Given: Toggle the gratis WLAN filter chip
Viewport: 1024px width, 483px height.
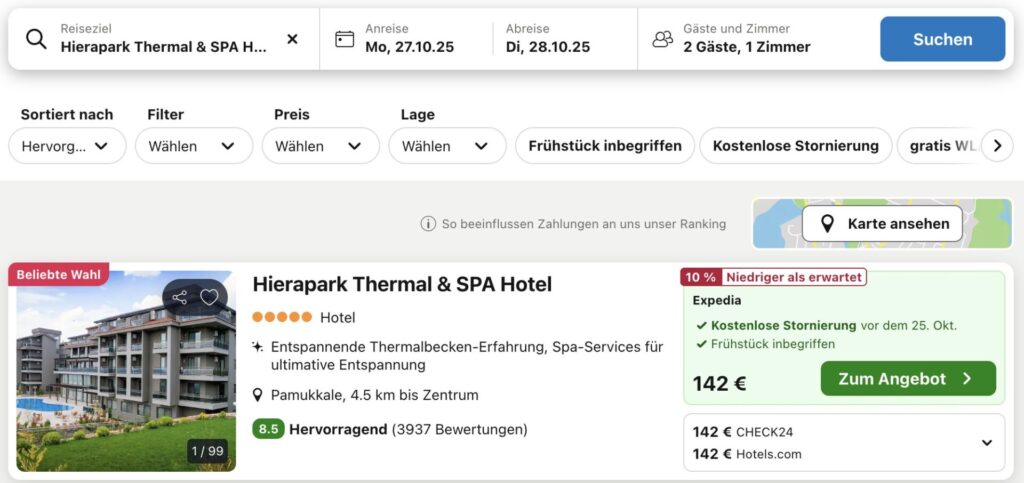Looking at the screenshot, I should point(940,146).
